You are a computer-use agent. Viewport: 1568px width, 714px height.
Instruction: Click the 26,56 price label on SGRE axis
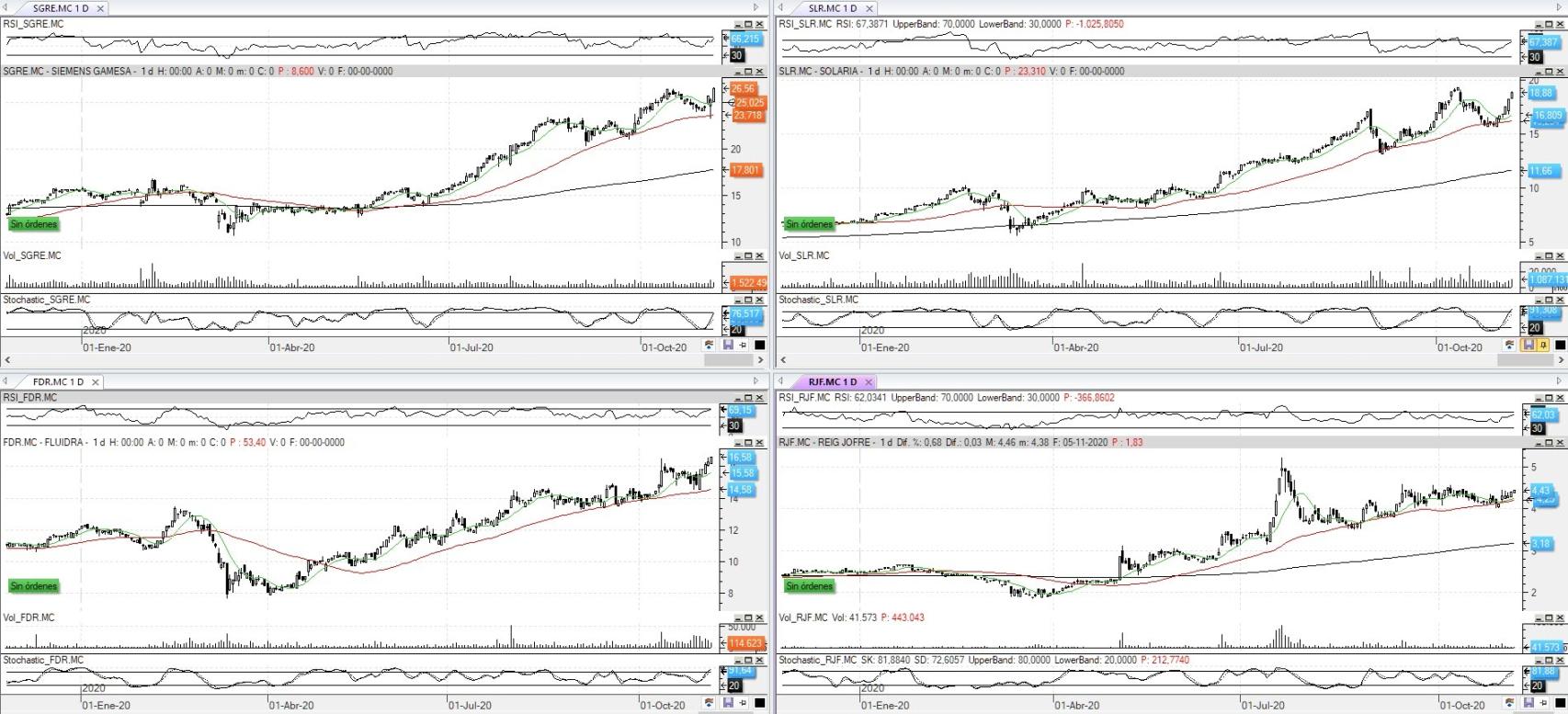coord(743,89)
